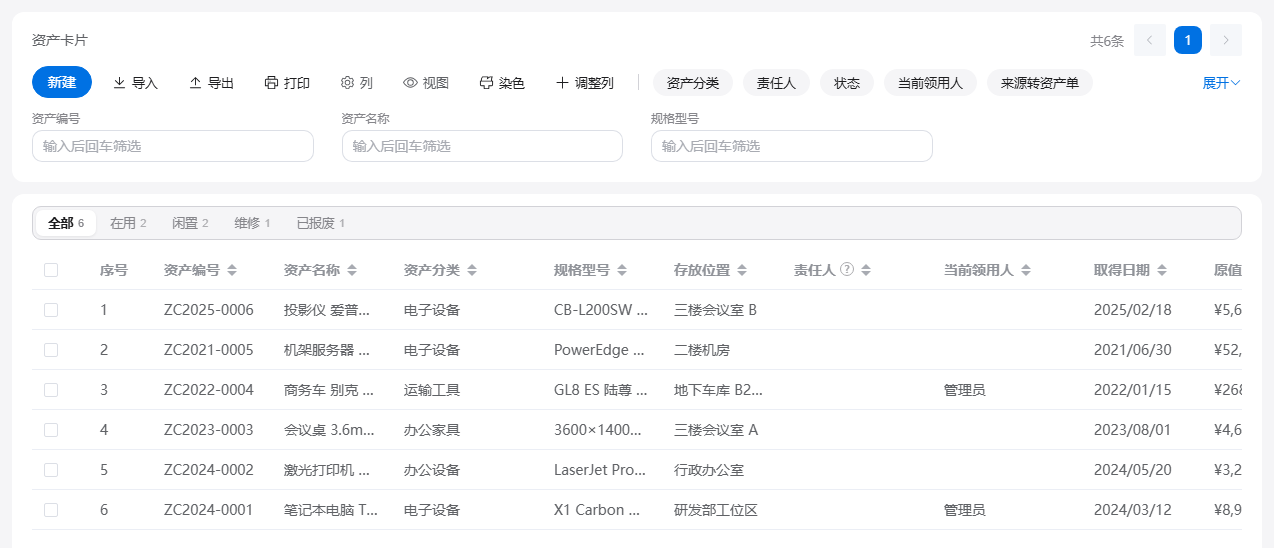1274x548 pixels.
Task: Open the 列 column settings
Action: point(357,83)
